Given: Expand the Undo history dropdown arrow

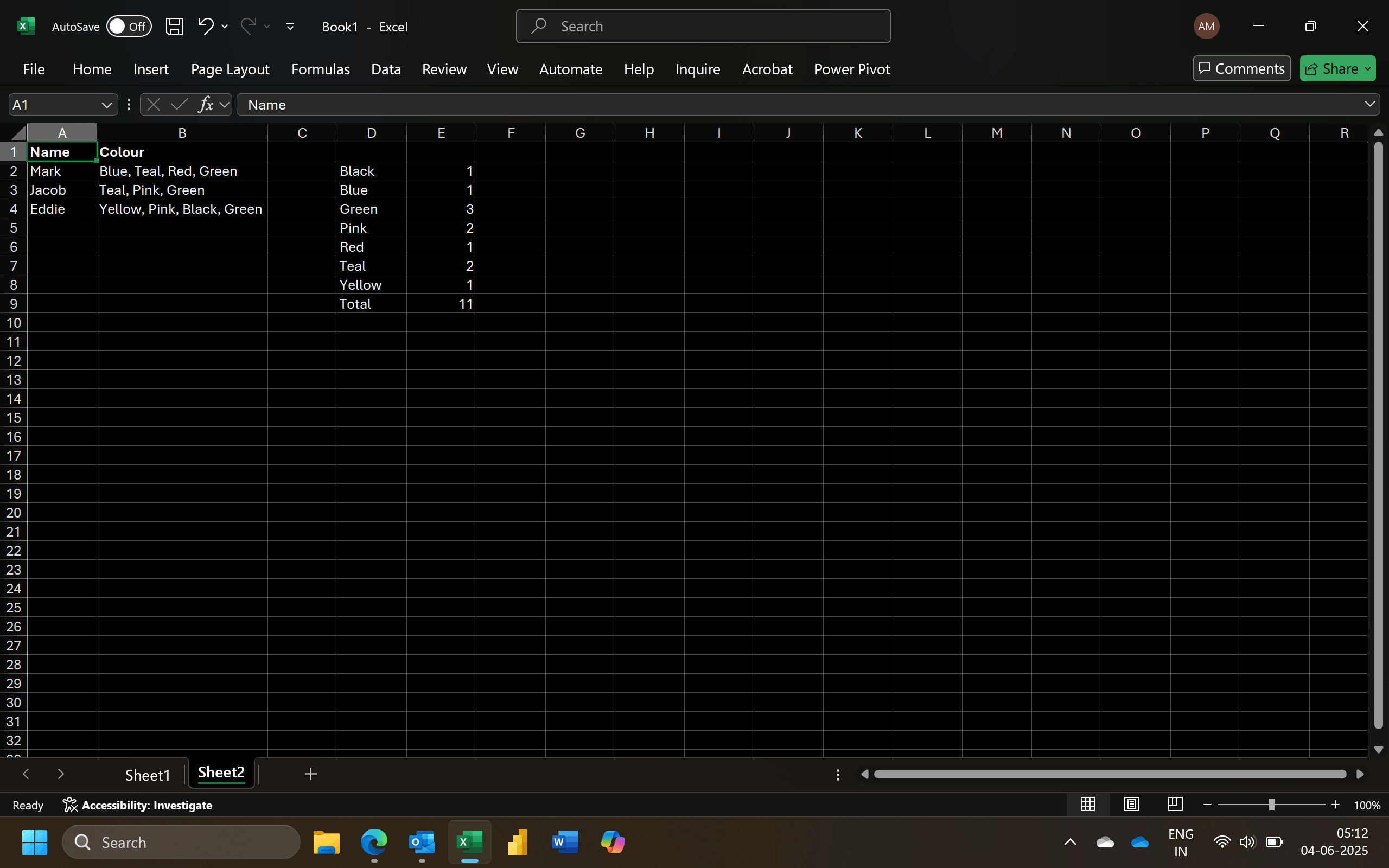Looking at the screenshot, I should (225, 27).
